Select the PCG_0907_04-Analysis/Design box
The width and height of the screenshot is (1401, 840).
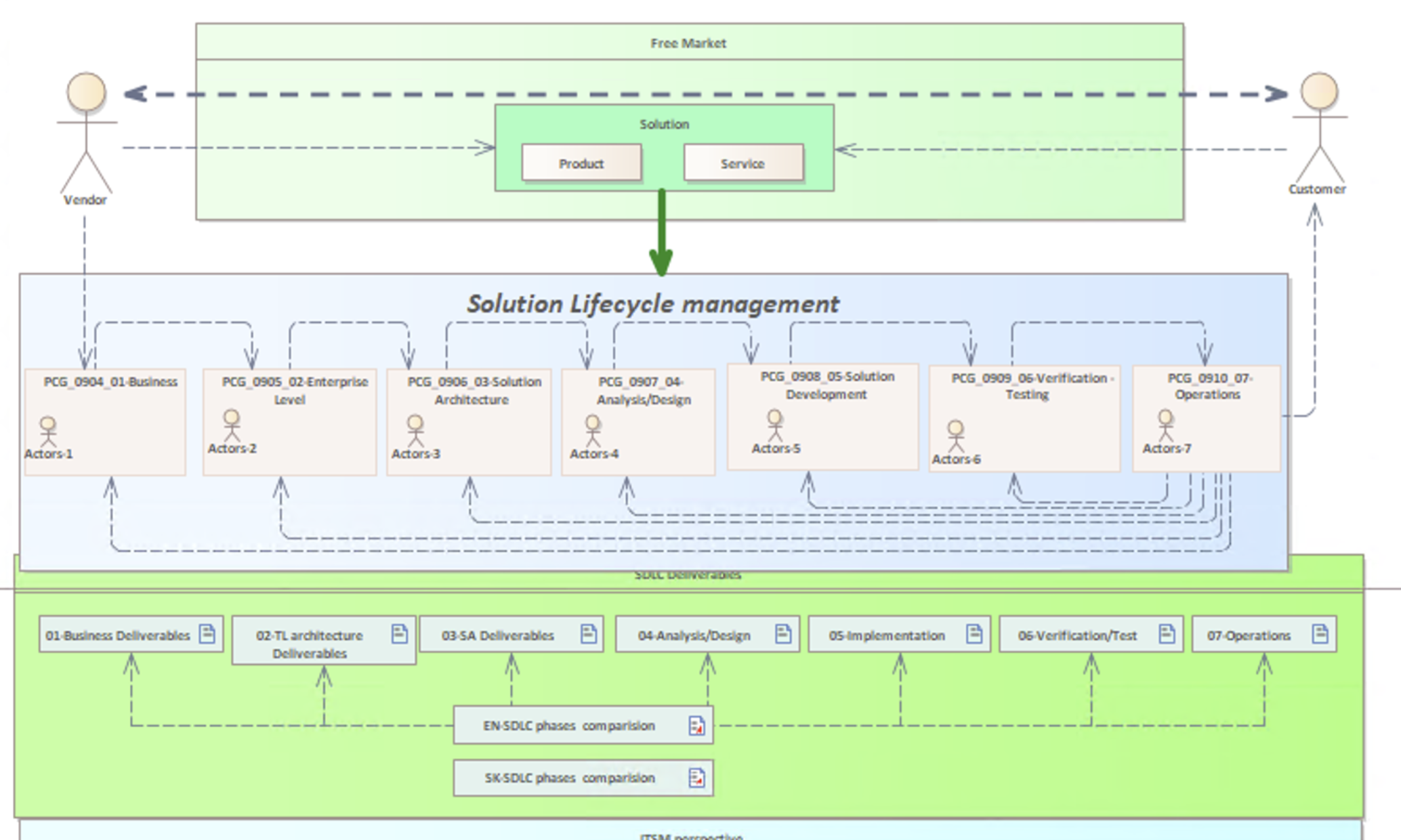pyautogui.click(x=638, y=421)
